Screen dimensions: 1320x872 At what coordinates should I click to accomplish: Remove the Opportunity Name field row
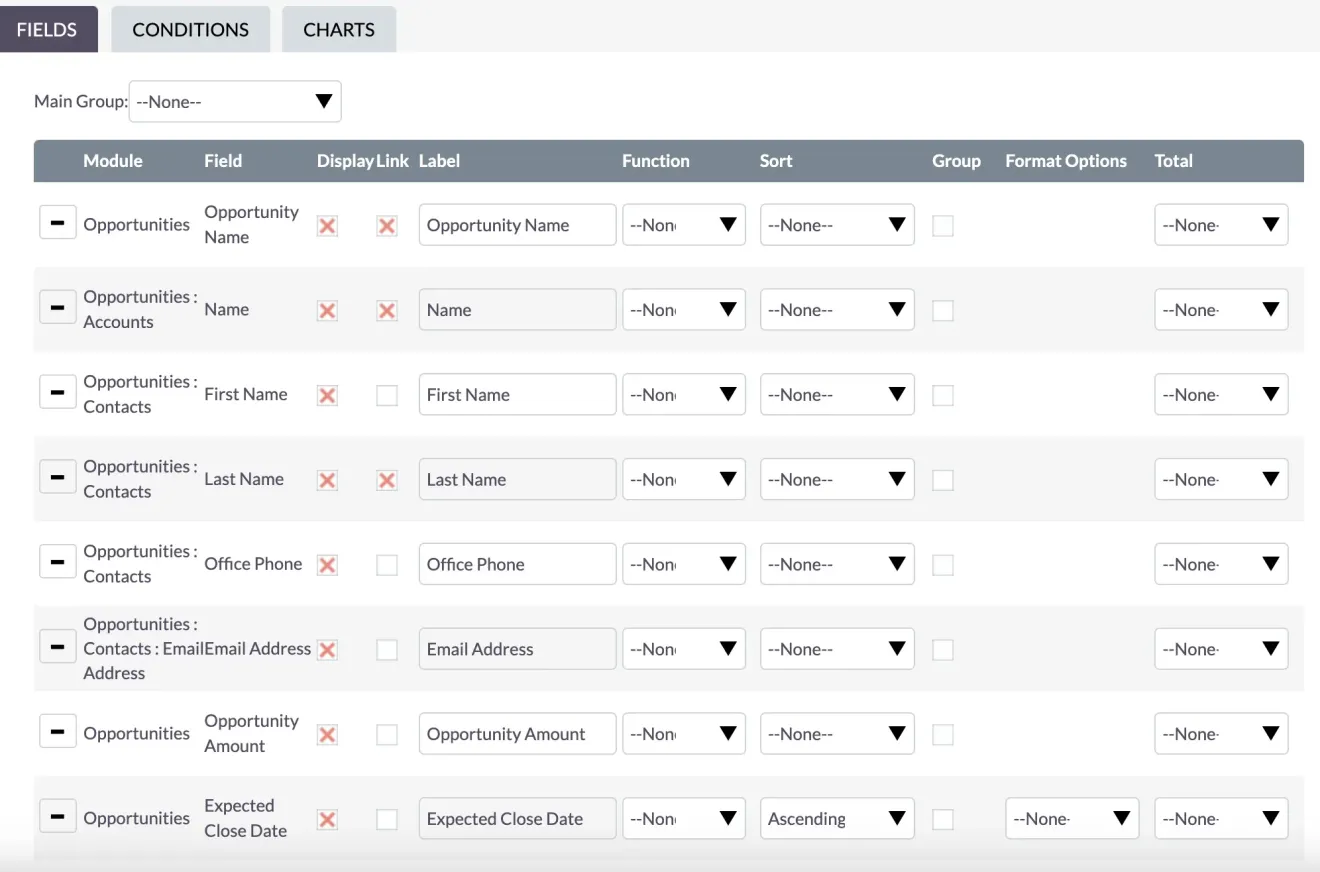[57, 222]
